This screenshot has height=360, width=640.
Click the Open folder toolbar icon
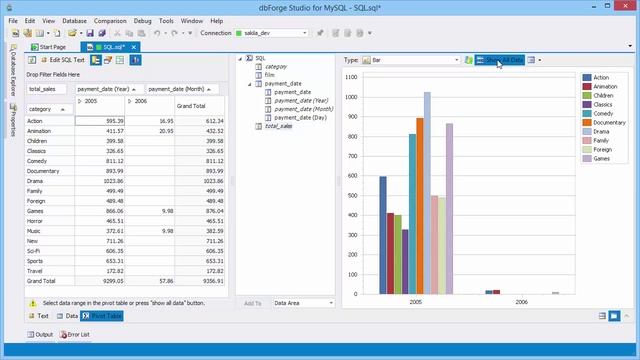coord(72,33)
